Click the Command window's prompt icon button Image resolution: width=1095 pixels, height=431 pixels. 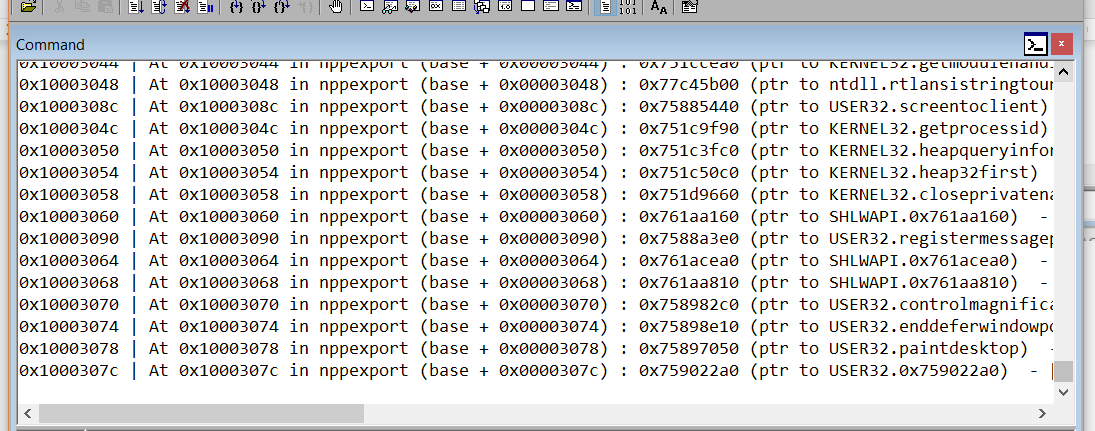(1036, 44)
